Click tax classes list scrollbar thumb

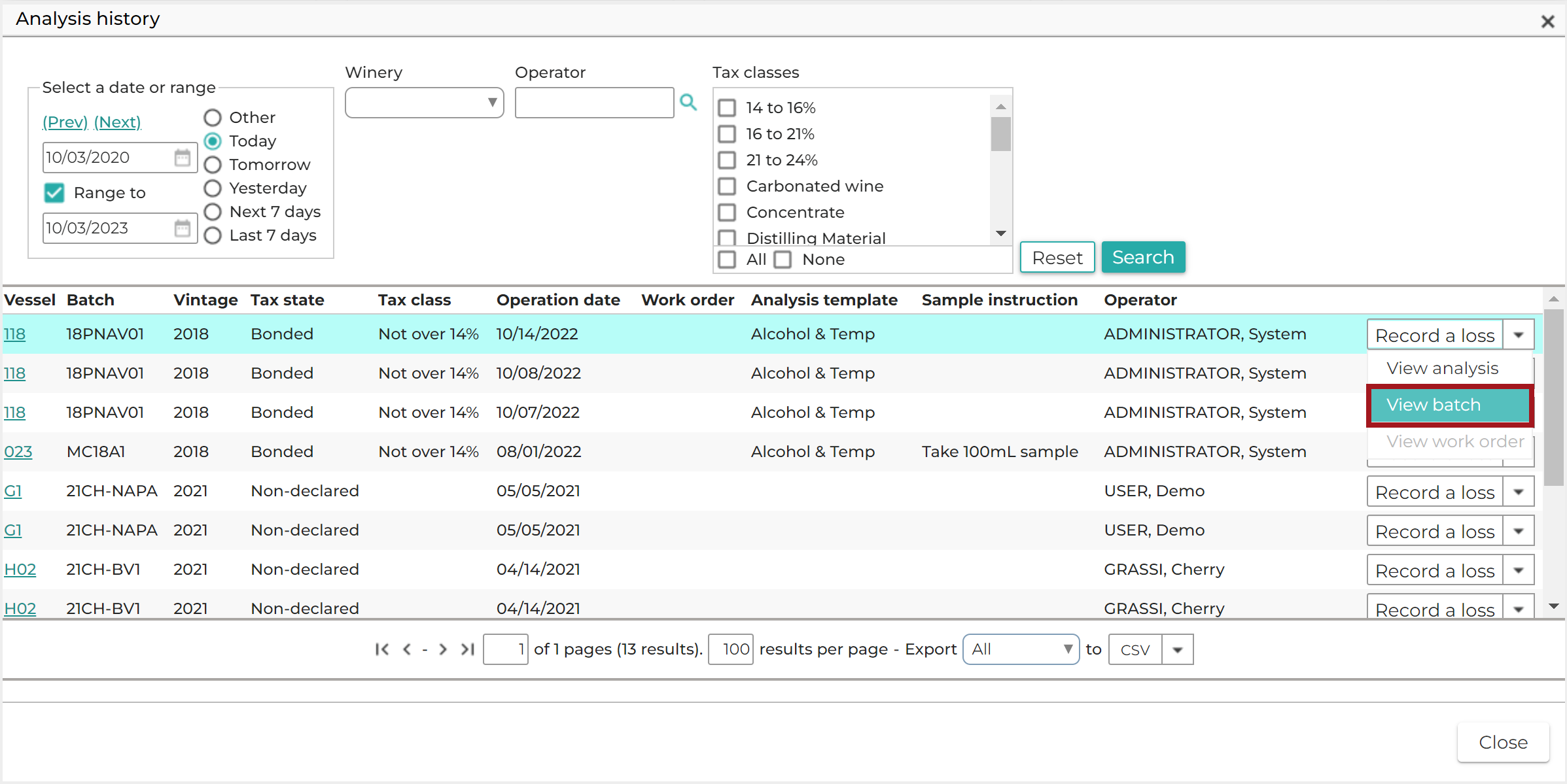click(x=1000, y=134)
